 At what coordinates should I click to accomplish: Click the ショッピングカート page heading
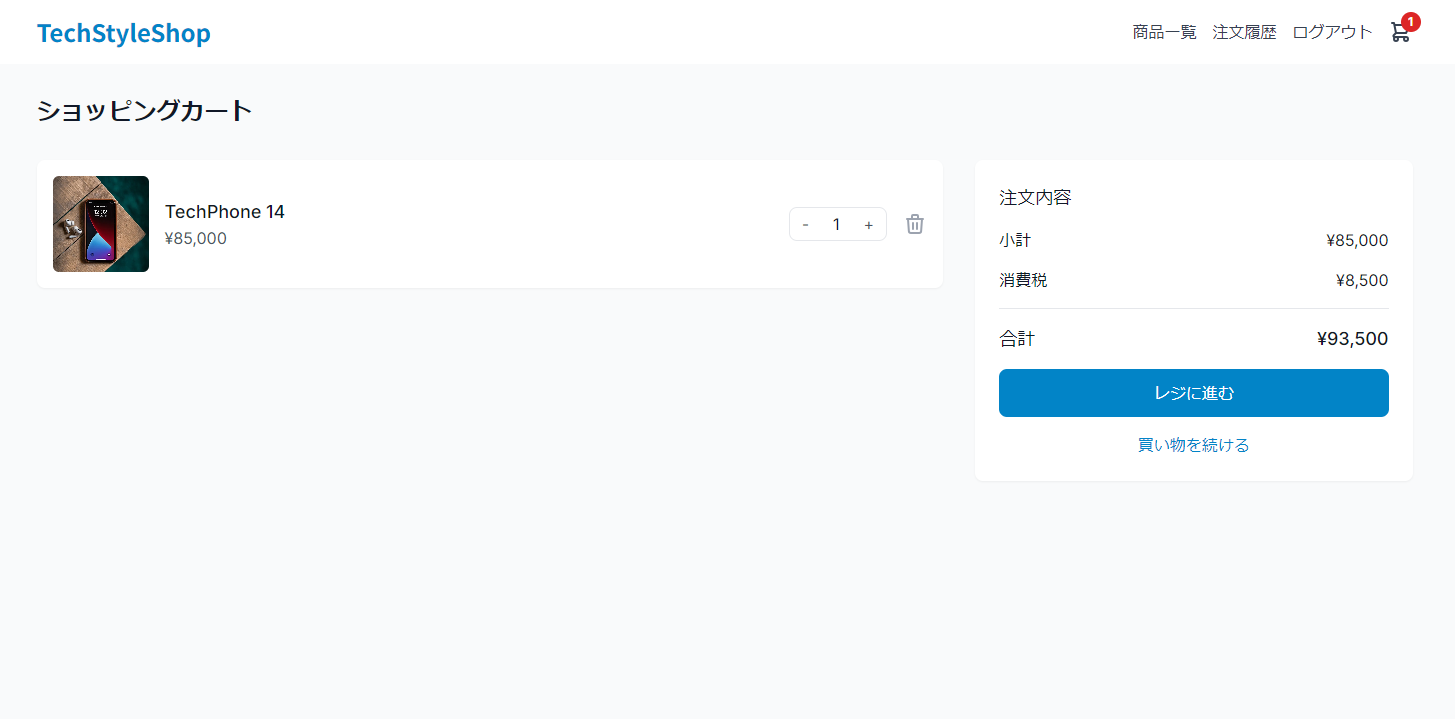145,111
